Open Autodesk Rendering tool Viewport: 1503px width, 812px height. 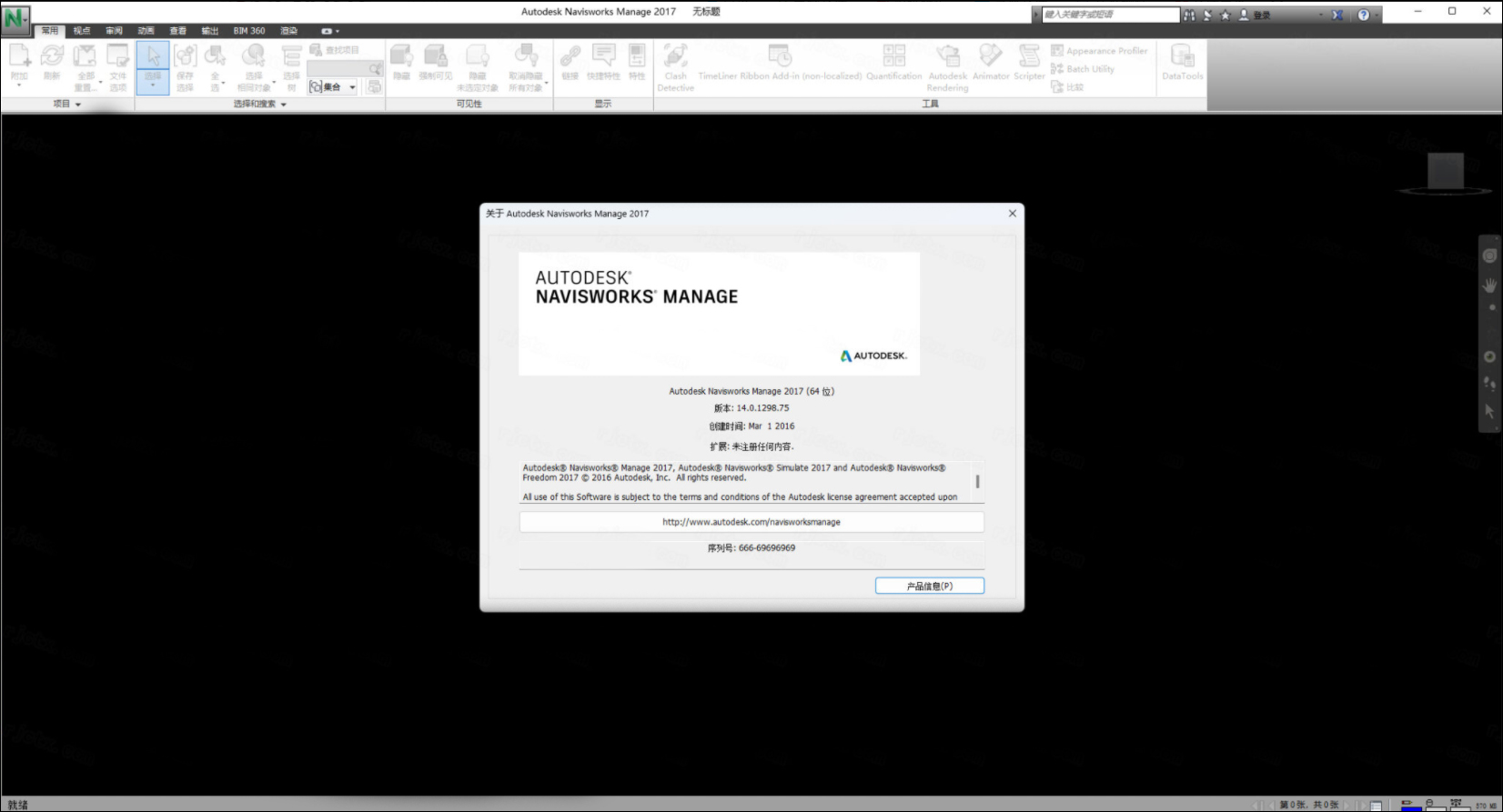tap(948, 67)
